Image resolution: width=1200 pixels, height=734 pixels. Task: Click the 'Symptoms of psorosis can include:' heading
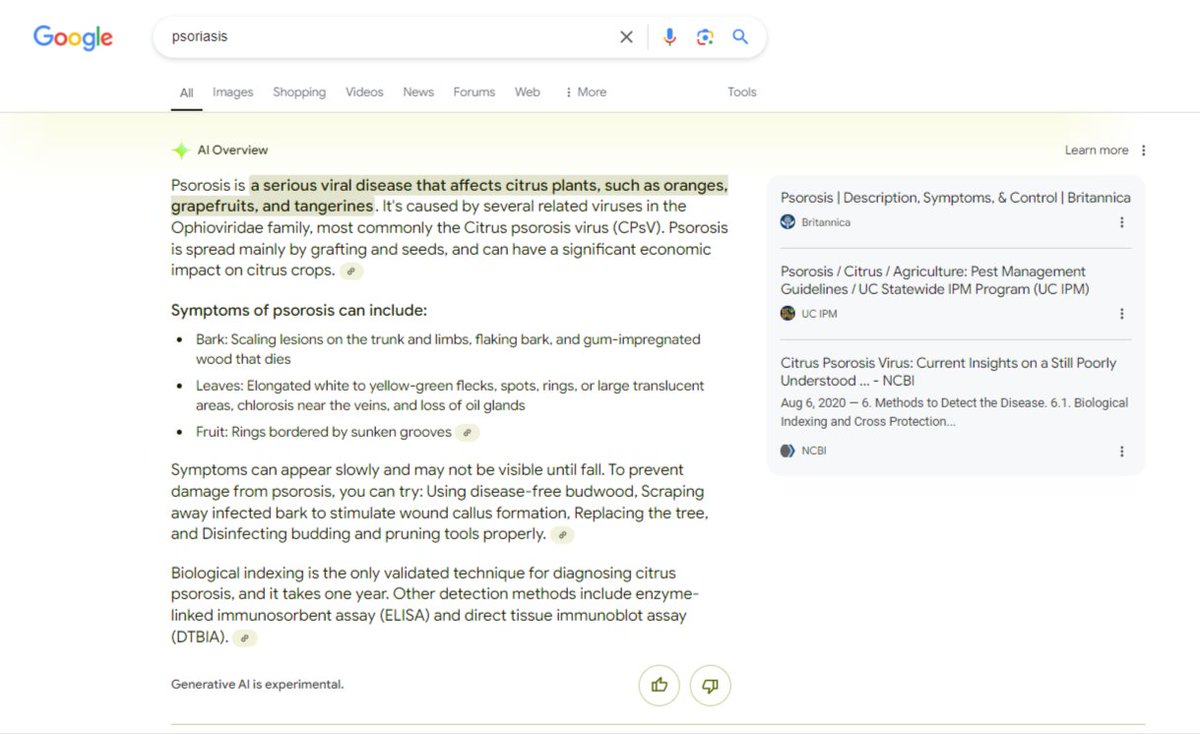pyautogui.click(x=299, y=310)
